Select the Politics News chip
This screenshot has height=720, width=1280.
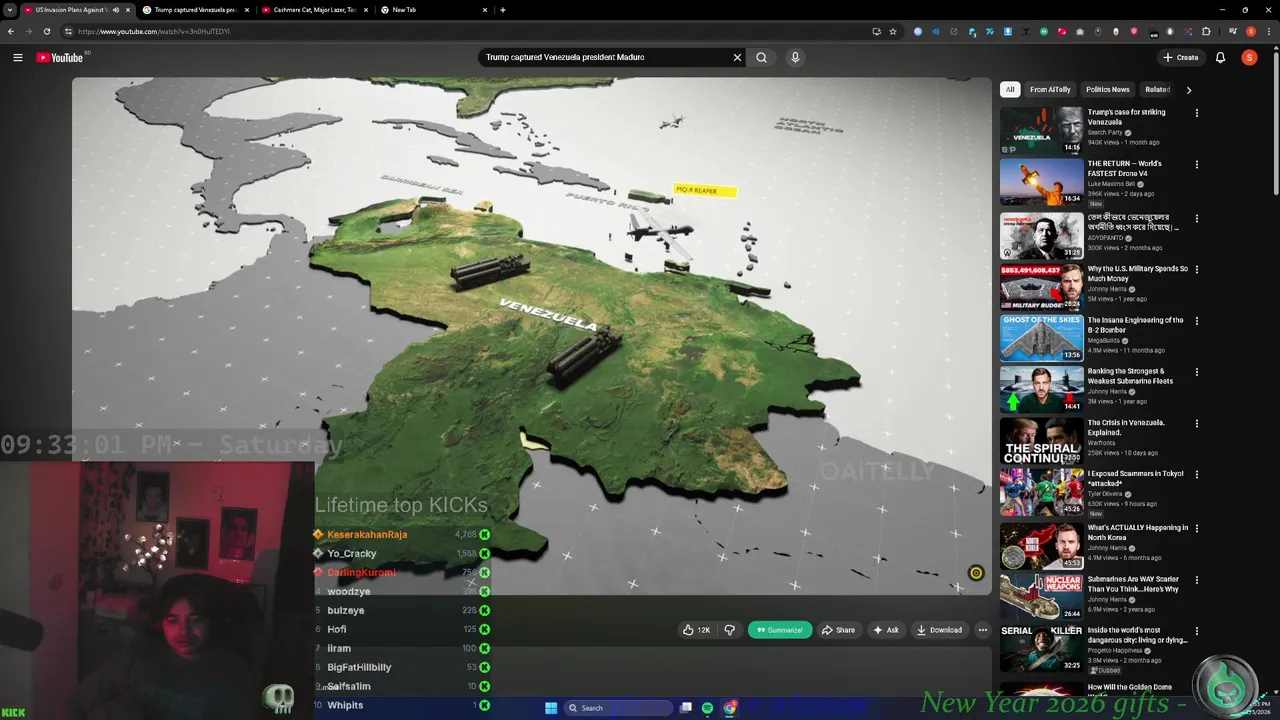pos(1107,89)
